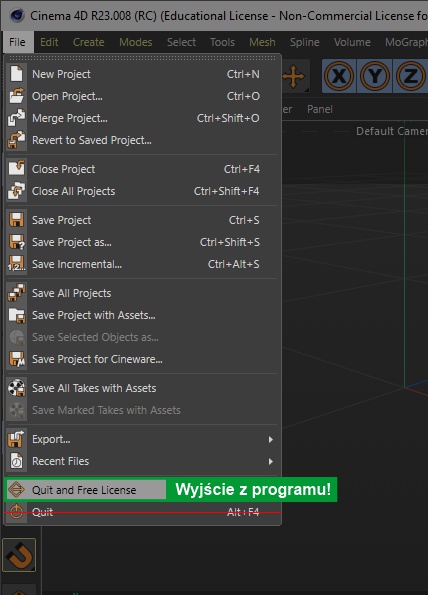Click the Save All Takes with Assets icon
This screenshot has width=428, height=595.
click(16, 388)
